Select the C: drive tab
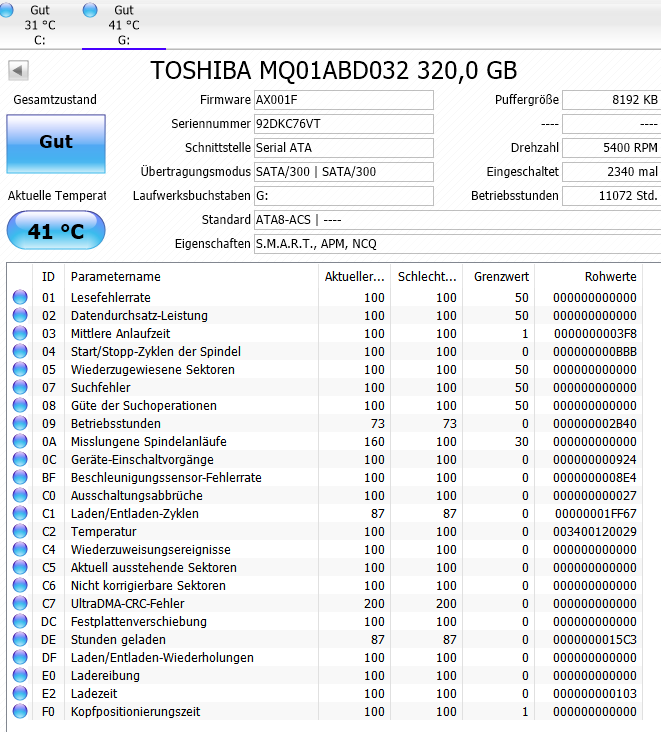 coord(40,24)
